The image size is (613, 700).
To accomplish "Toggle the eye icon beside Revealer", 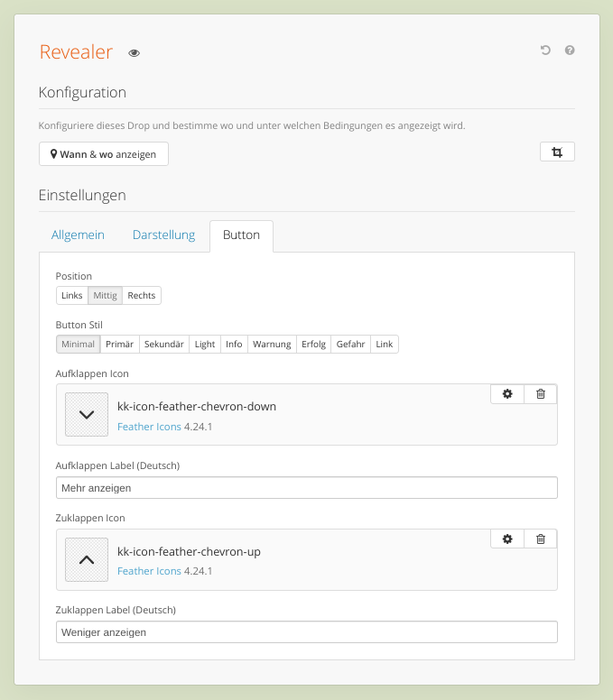I will tap(134, 53).
